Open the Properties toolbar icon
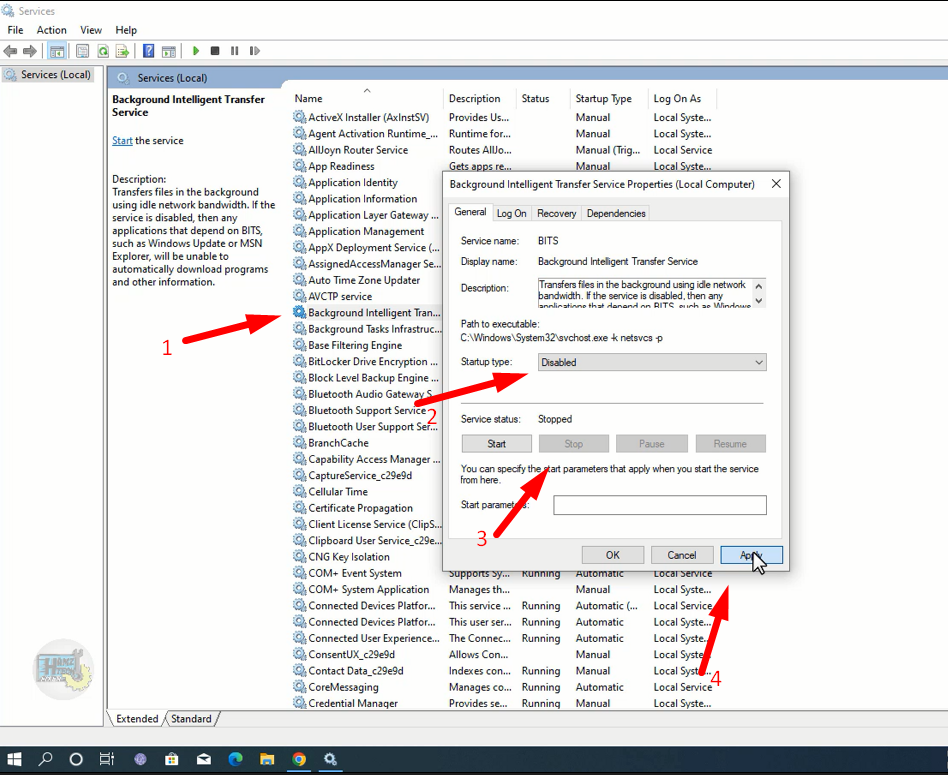The height and width of the screenshot is (775, 948). (83, 51)
